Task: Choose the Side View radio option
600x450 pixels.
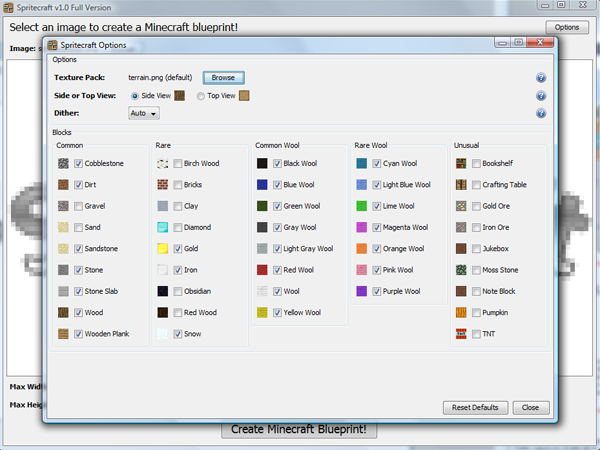Action: [x=136, y=96]
